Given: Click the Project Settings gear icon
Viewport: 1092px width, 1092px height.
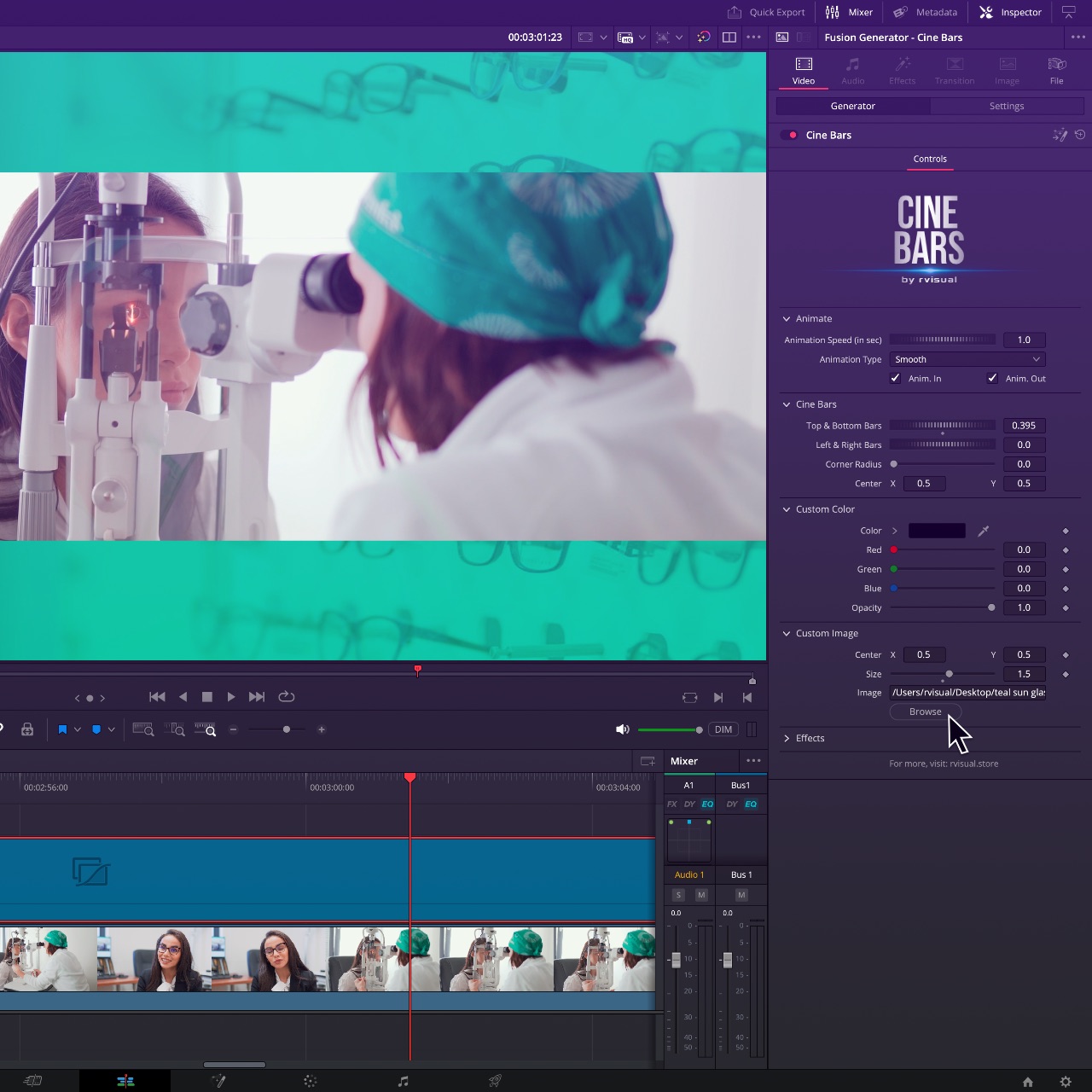Looking at the screenshot, I should 1066,1082.
